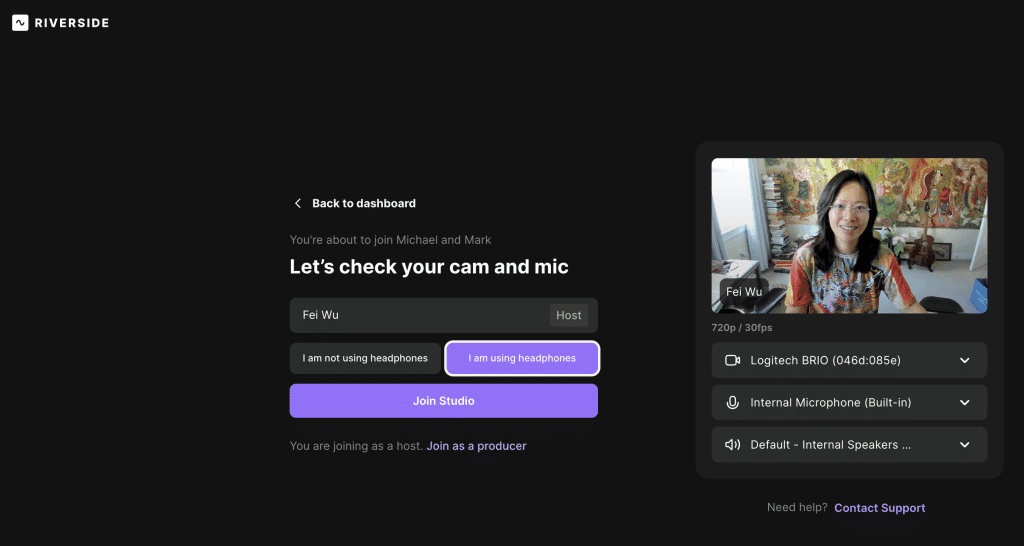The height and width of the screenshot is (546, 1024).
Task: Expand the Default Internal Speakers dropdown chevron
Action: 965,445
